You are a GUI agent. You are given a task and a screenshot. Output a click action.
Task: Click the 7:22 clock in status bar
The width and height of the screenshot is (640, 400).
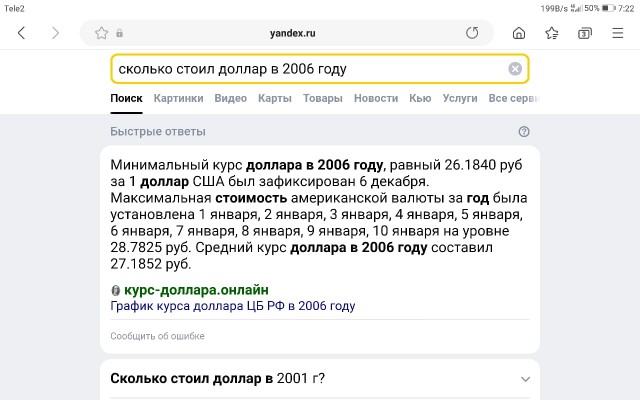[x=626, y=8]
